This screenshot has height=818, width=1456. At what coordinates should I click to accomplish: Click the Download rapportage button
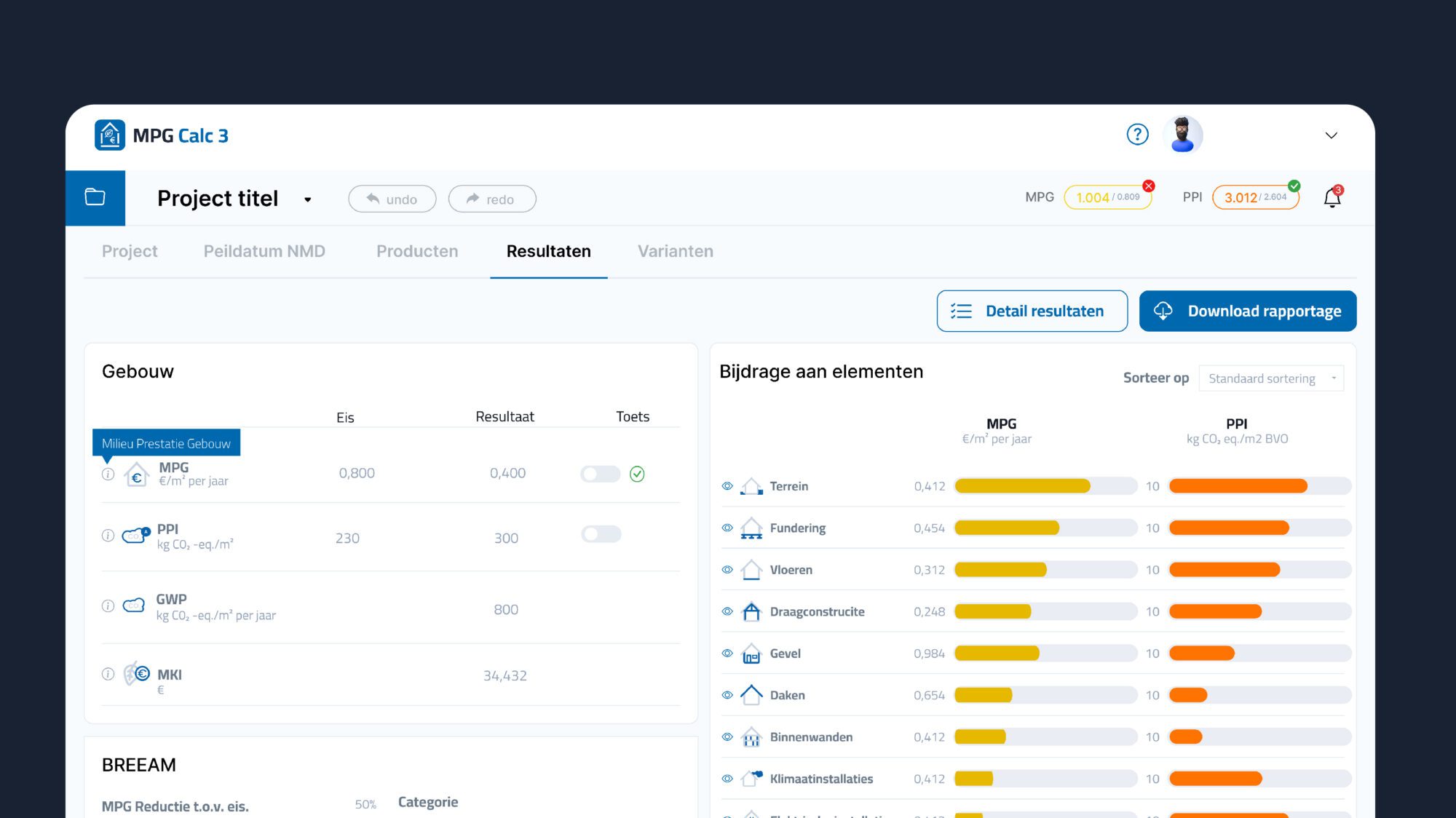tap(1247, 311)
